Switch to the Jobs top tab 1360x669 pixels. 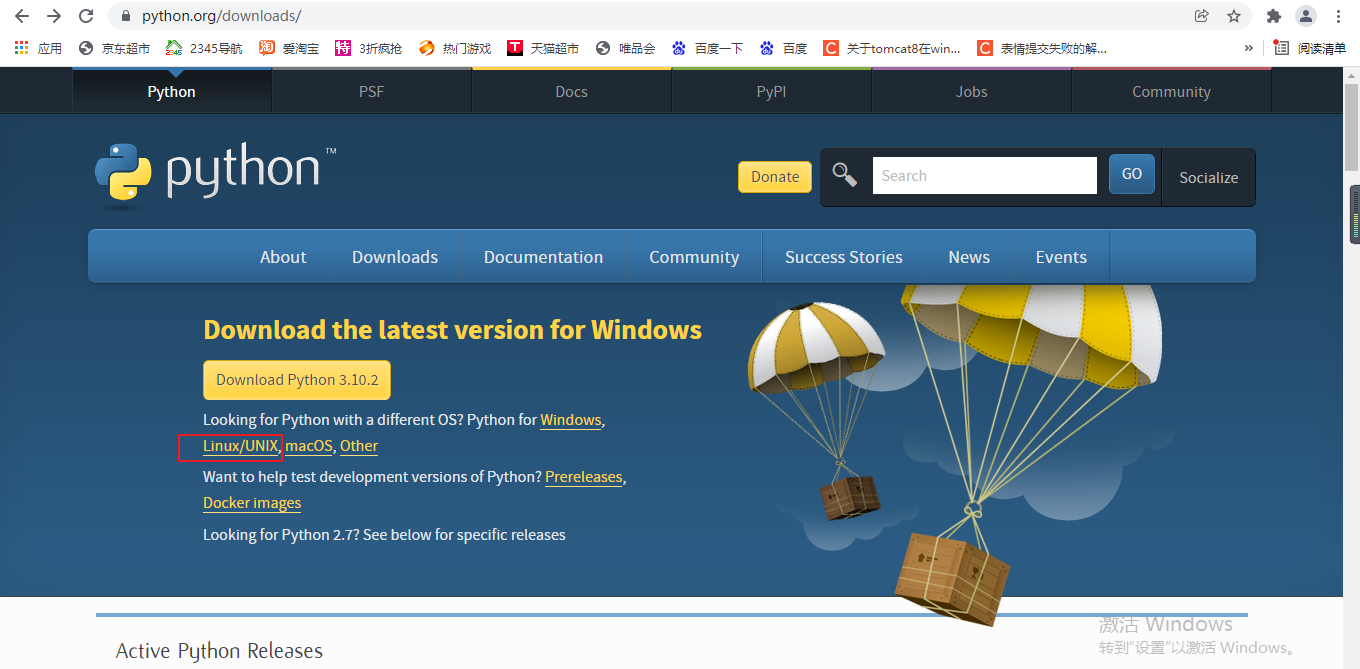pos(971,91)
